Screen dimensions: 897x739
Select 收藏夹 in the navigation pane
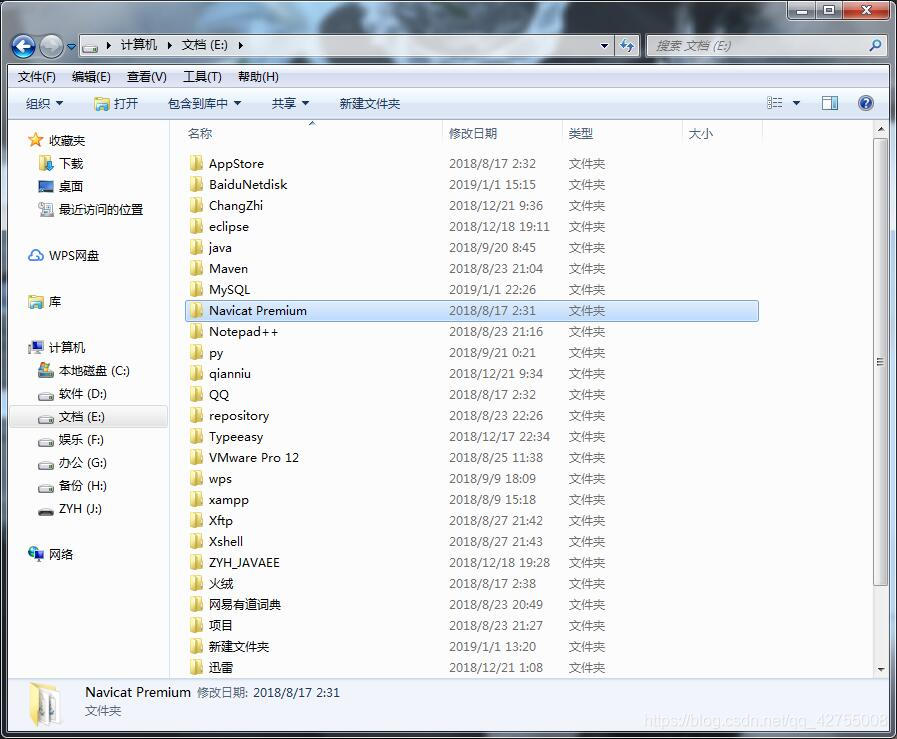pyautogui.click(x=57, y=140)
